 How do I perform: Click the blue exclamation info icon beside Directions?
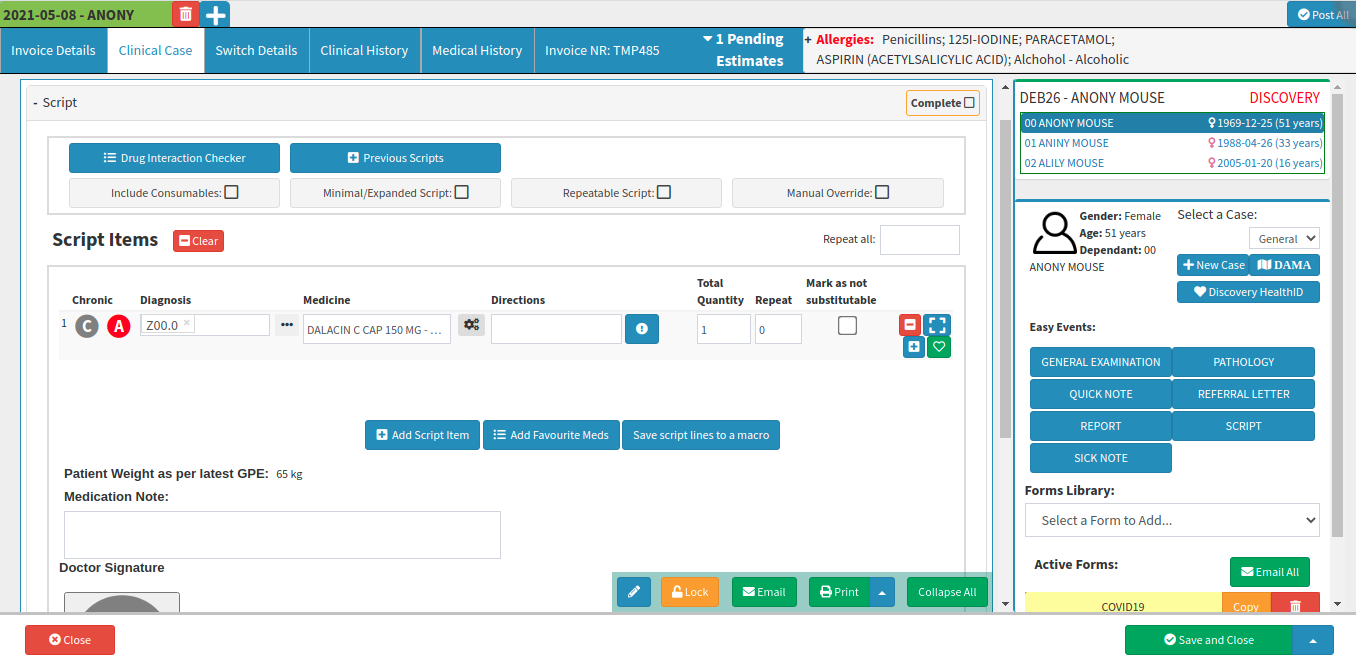641,329
